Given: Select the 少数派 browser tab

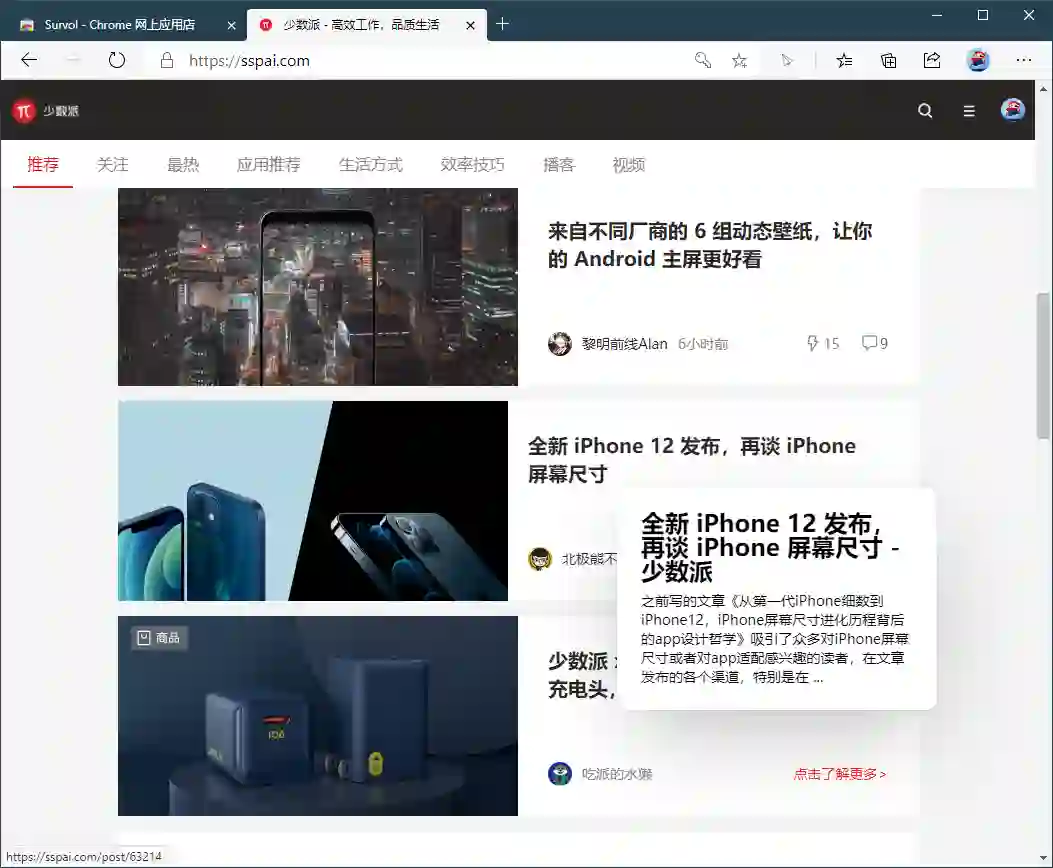Looking at the screenshot, I should pos(367,26).
